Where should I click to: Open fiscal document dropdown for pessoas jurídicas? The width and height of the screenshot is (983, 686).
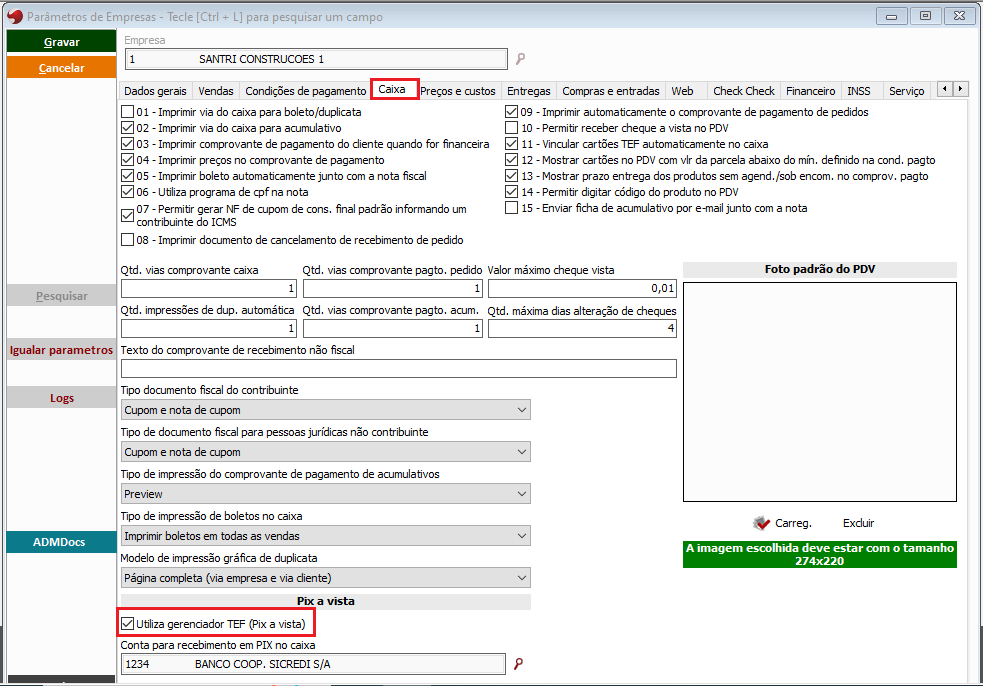click(325, 451)
